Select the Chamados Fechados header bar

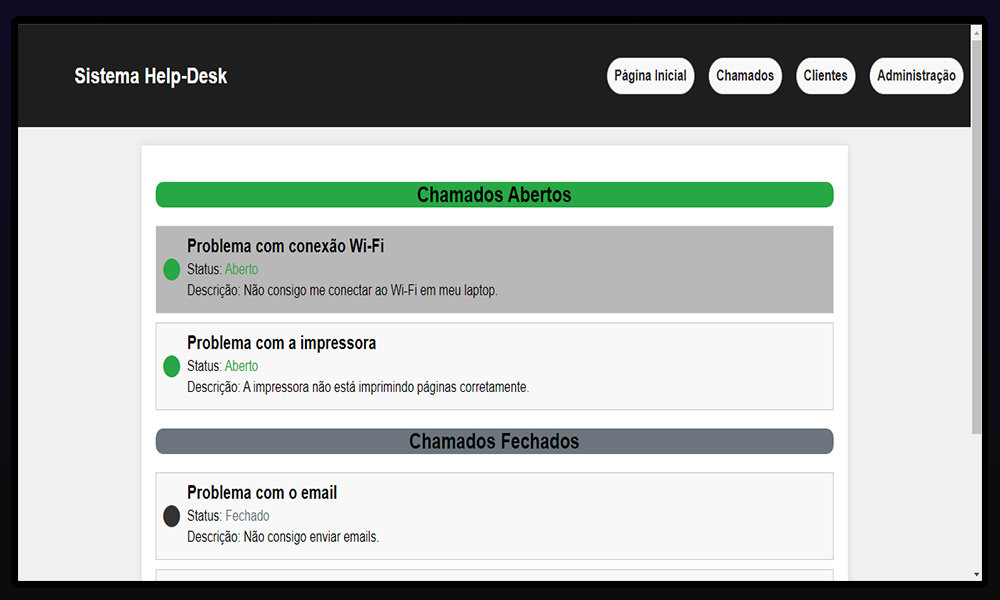pyautogui.click(x=494, y=441)
